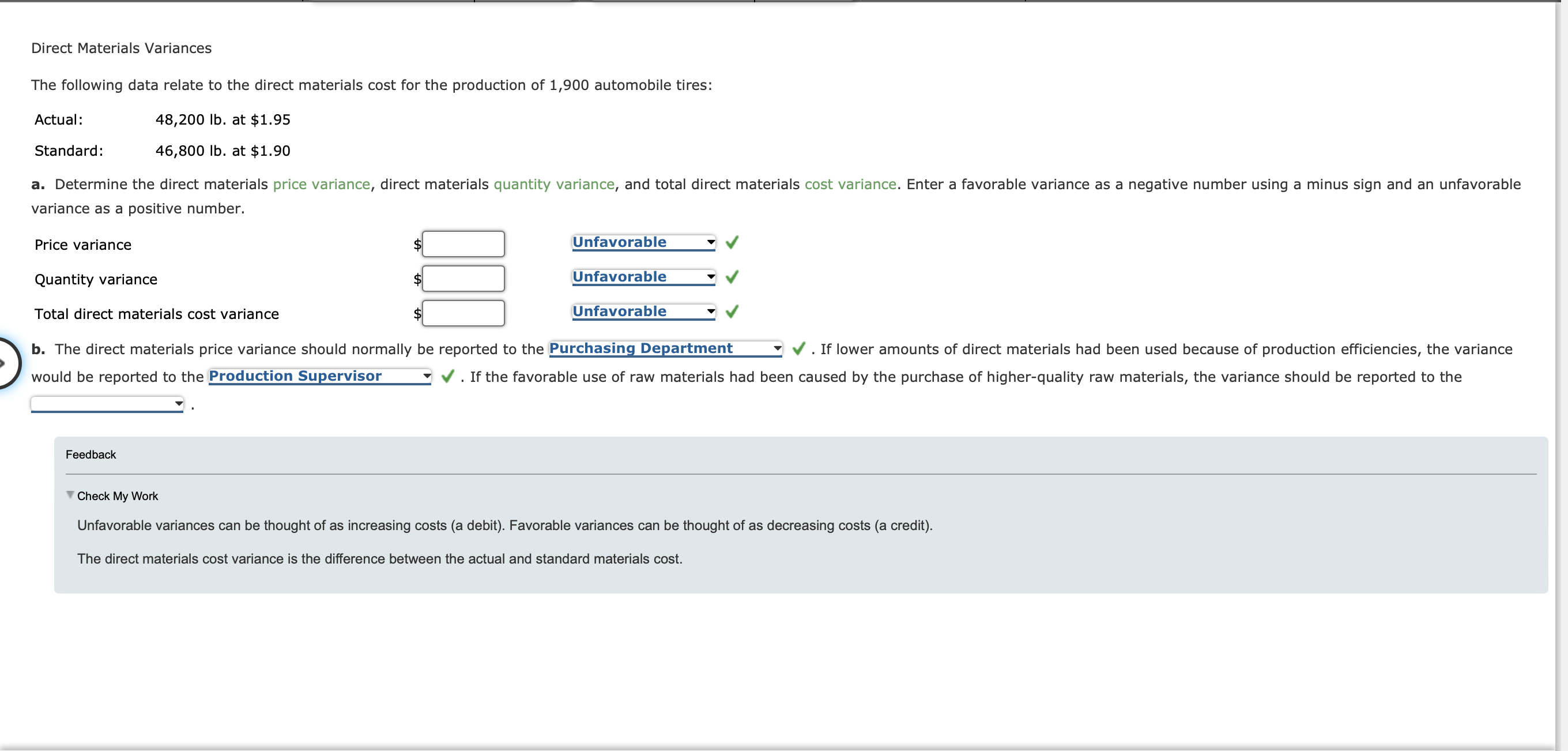Open the Quantity variance Unfavorable dropdown
1568x751 pixels.
pos(643,277)
